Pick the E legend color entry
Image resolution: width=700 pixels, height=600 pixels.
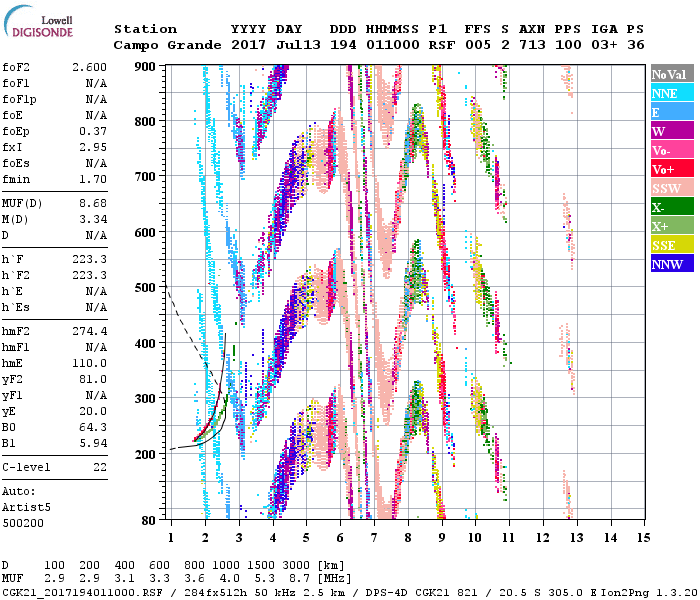(670, 112)
